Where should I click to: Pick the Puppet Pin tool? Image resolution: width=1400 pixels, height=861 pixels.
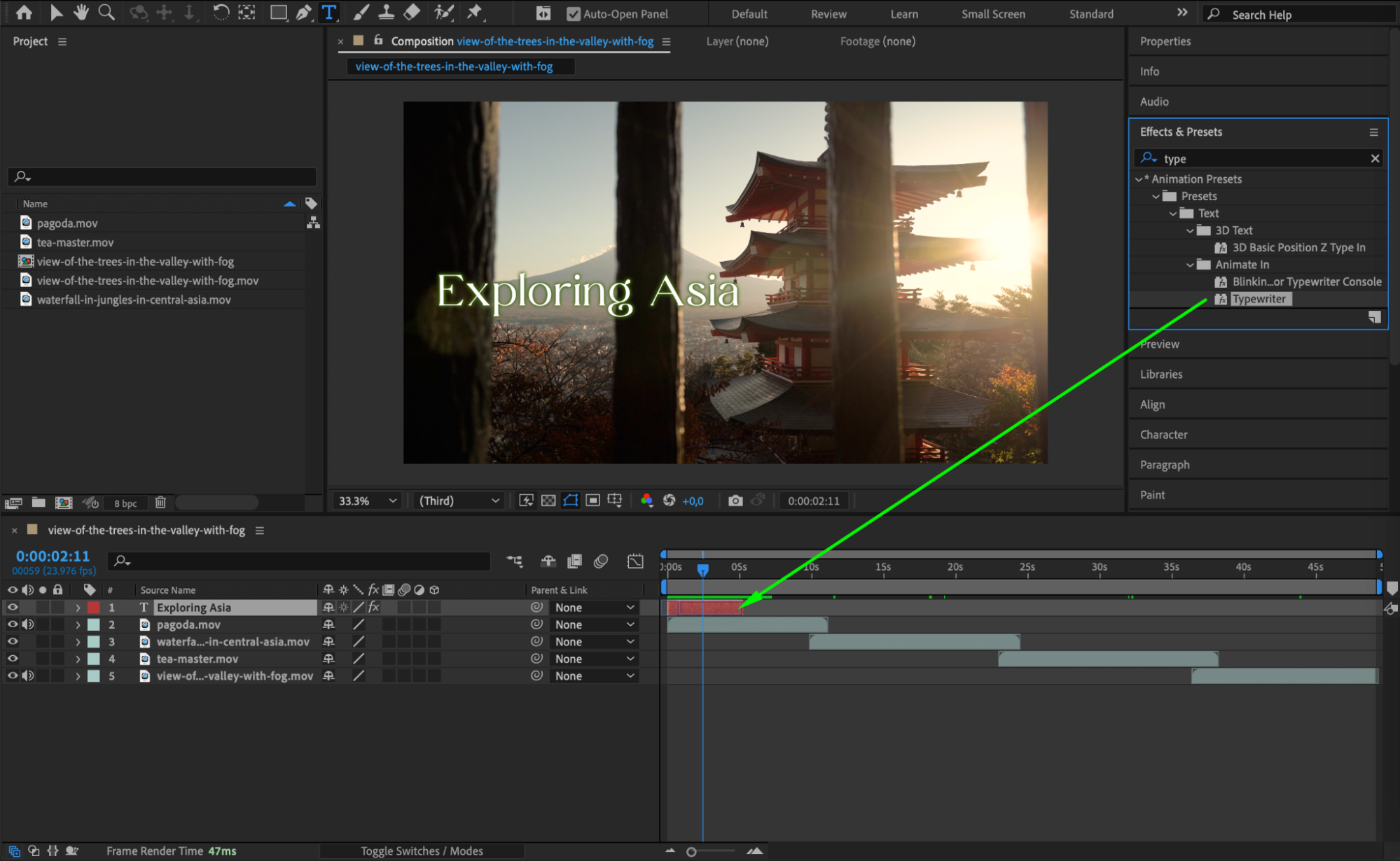pos(475,12)
